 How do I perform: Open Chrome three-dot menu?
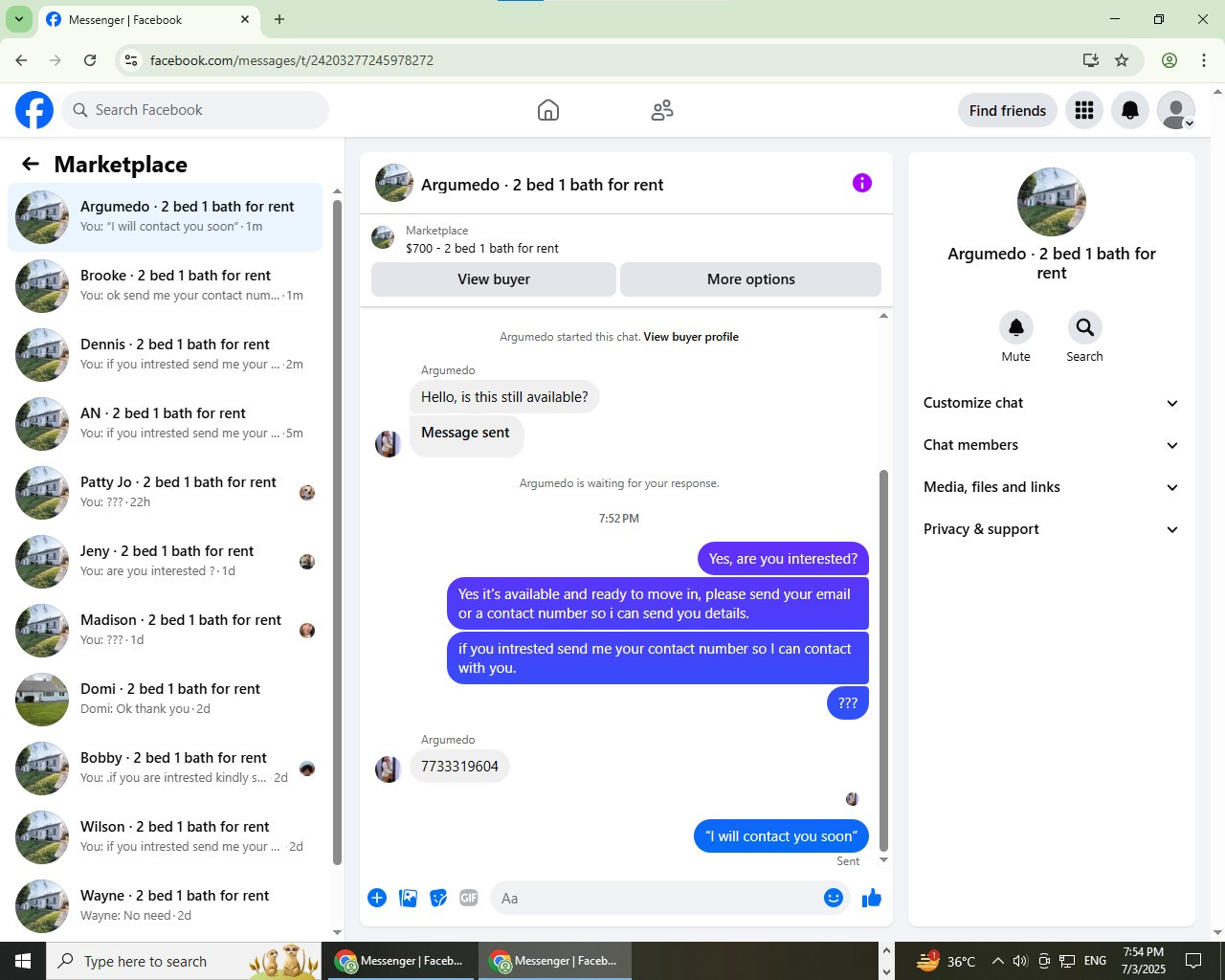coord(1204,60)
